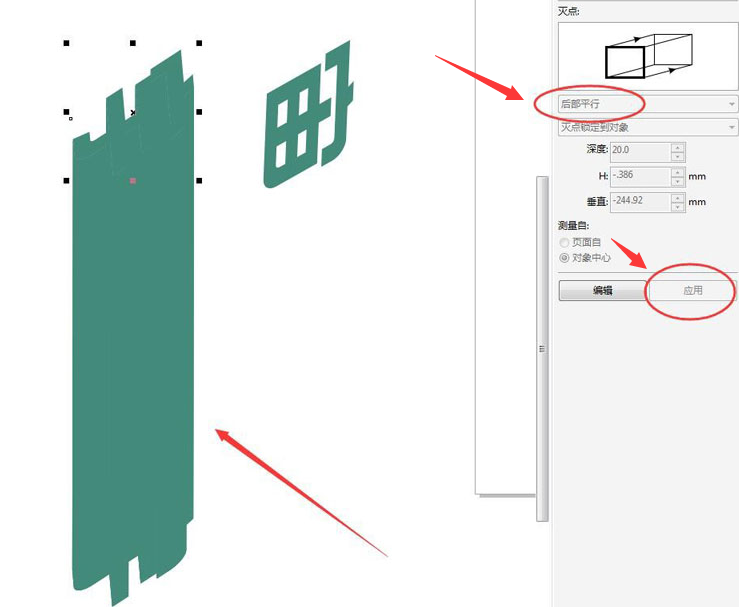Image resolution: width=739 pixels, height=607 pixels.
Task: Decrease the 深度 value with the down arrow
Action: tap(678, 156)
